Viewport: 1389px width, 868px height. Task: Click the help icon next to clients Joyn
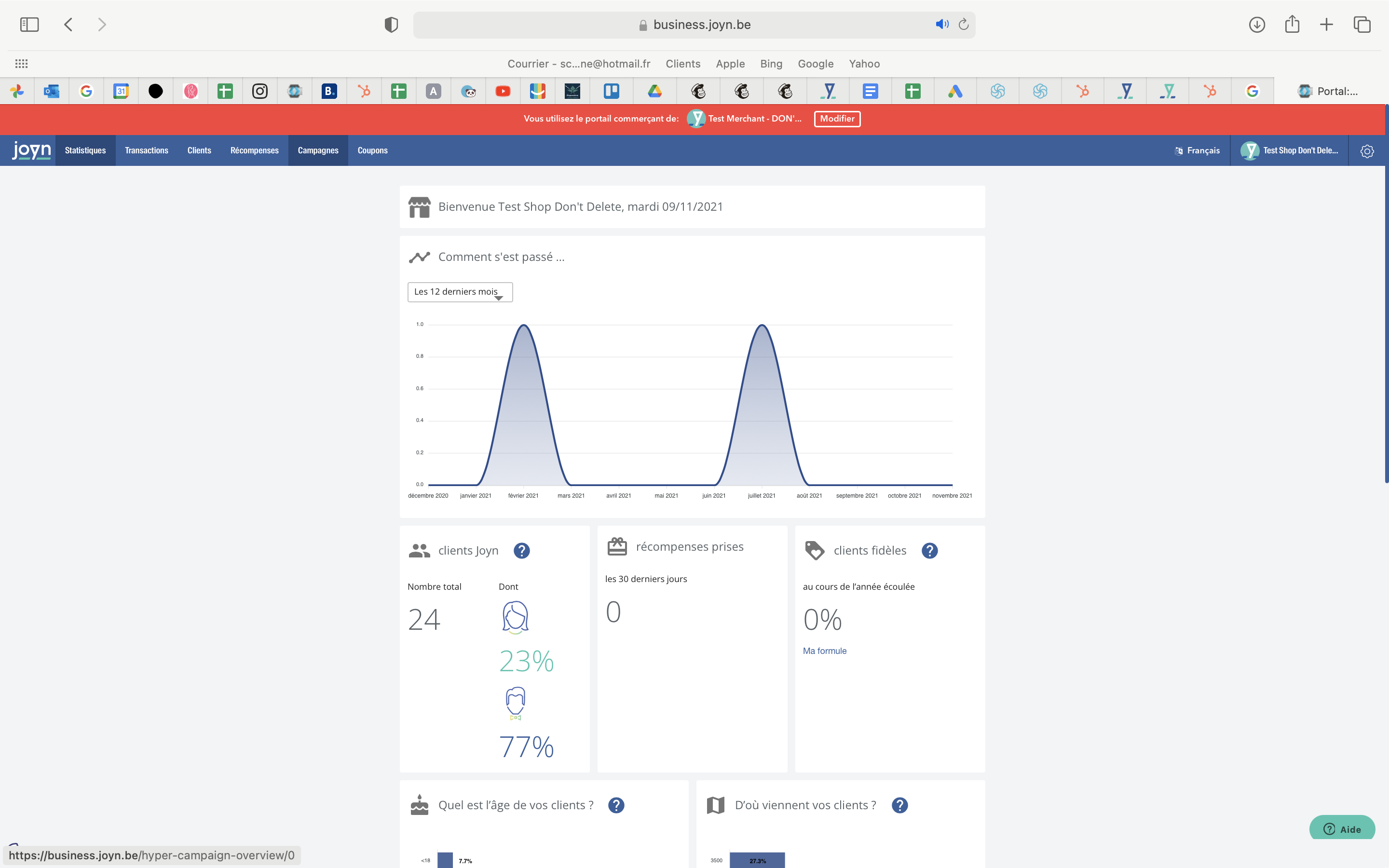coord(521,551)
